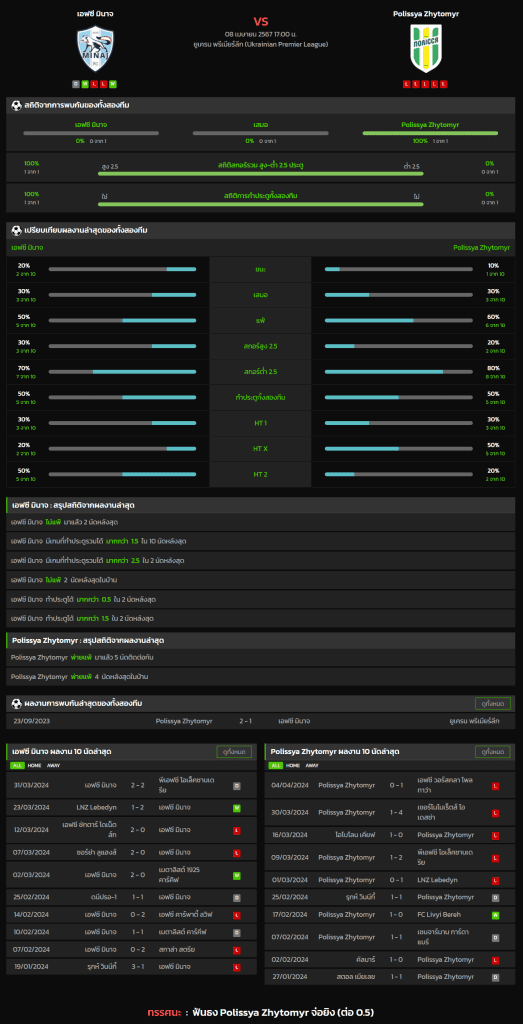
Task: Select HOME tab under เอฟซี มินาจ ผลงาน 10 นัดล่าสุด
Action: pos(34,765)
